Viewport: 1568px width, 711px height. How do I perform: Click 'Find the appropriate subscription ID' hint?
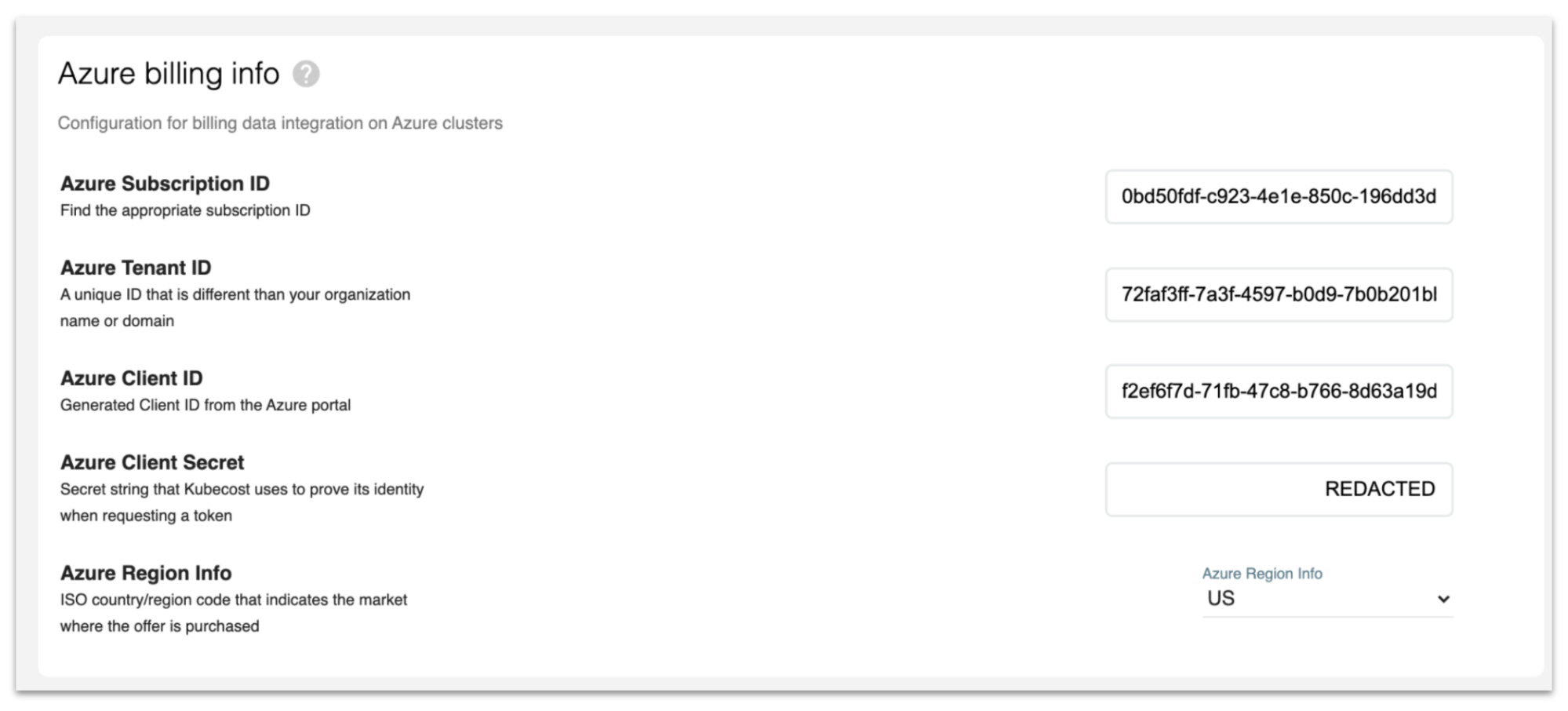coord(185,210)
